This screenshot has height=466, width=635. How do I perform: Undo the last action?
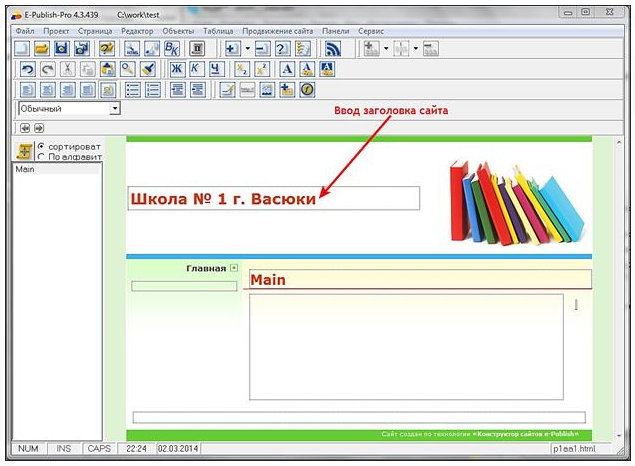pyautogui.click(x=28, y=69)
